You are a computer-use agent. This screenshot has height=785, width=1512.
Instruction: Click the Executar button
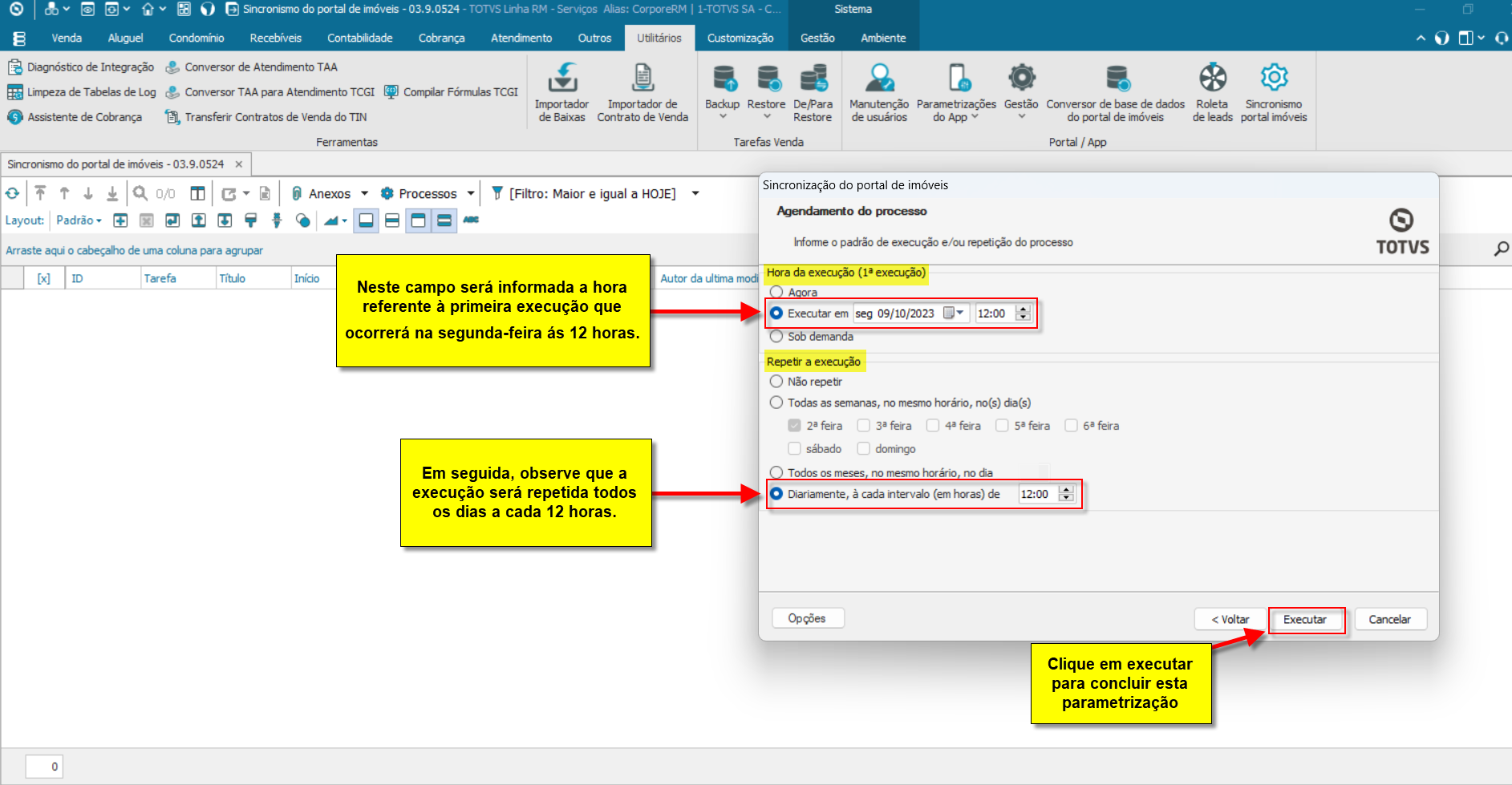pos(1305,620)
